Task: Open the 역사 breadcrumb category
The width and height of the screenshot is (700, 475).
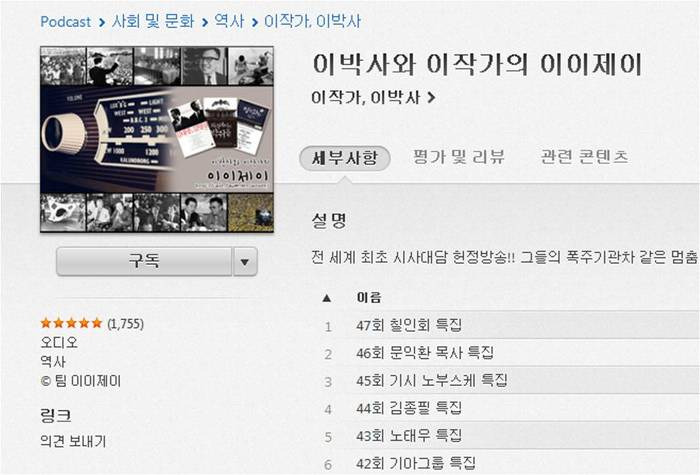Action: click(229, 21)
